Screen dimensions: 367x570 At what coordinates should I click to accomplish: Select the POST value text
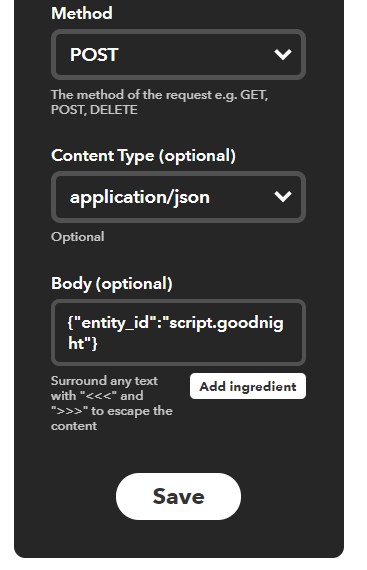point(94,55)
